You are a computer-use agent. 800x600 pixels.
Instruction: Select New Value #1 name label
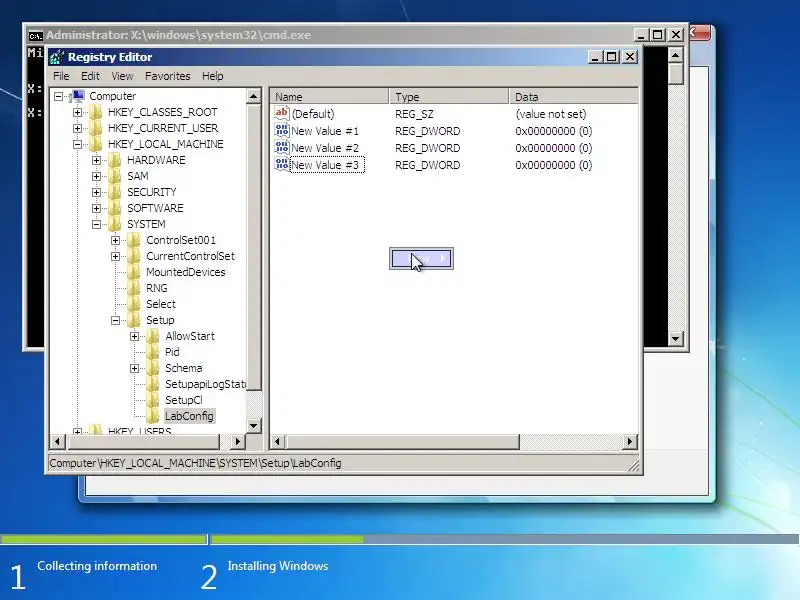pyautogui.click(x=325, y=131)
